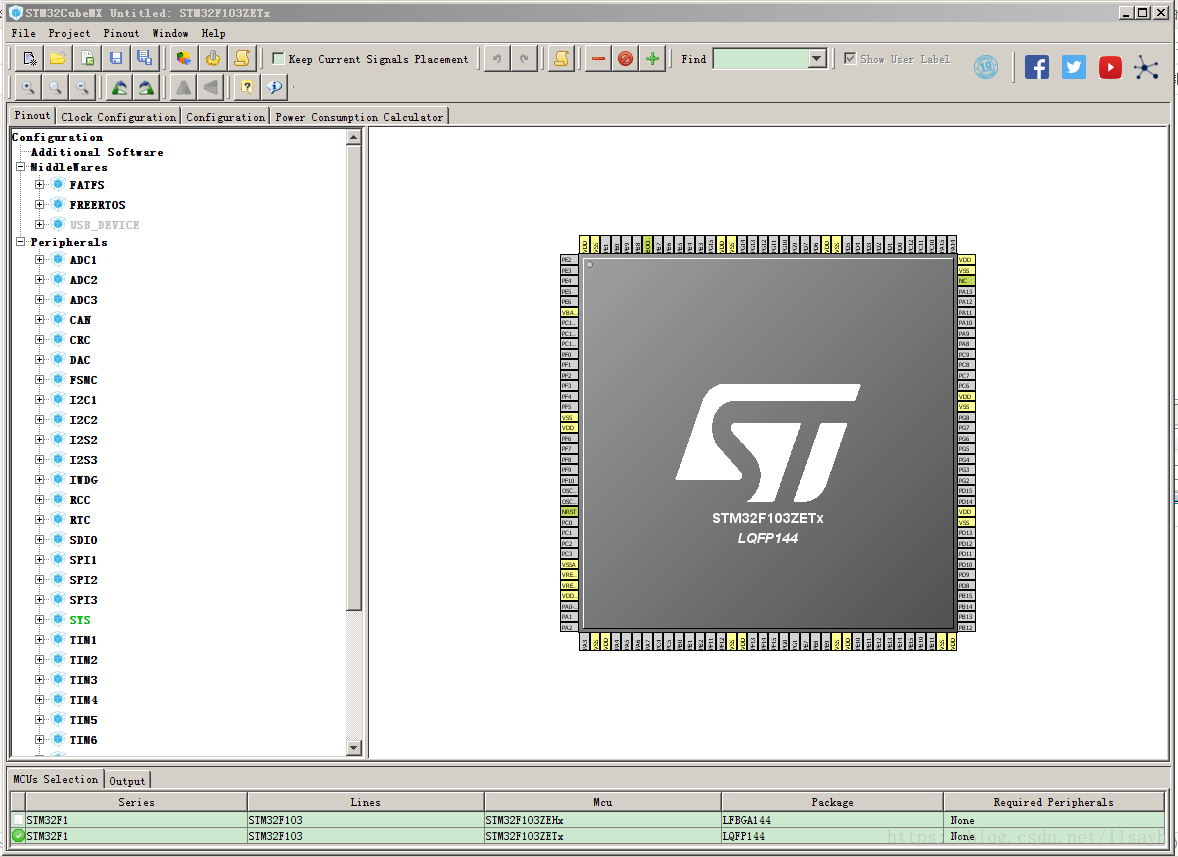Click the Undo arrow icon
Viewport: 1178px width, 857px height.
[497, 59]
